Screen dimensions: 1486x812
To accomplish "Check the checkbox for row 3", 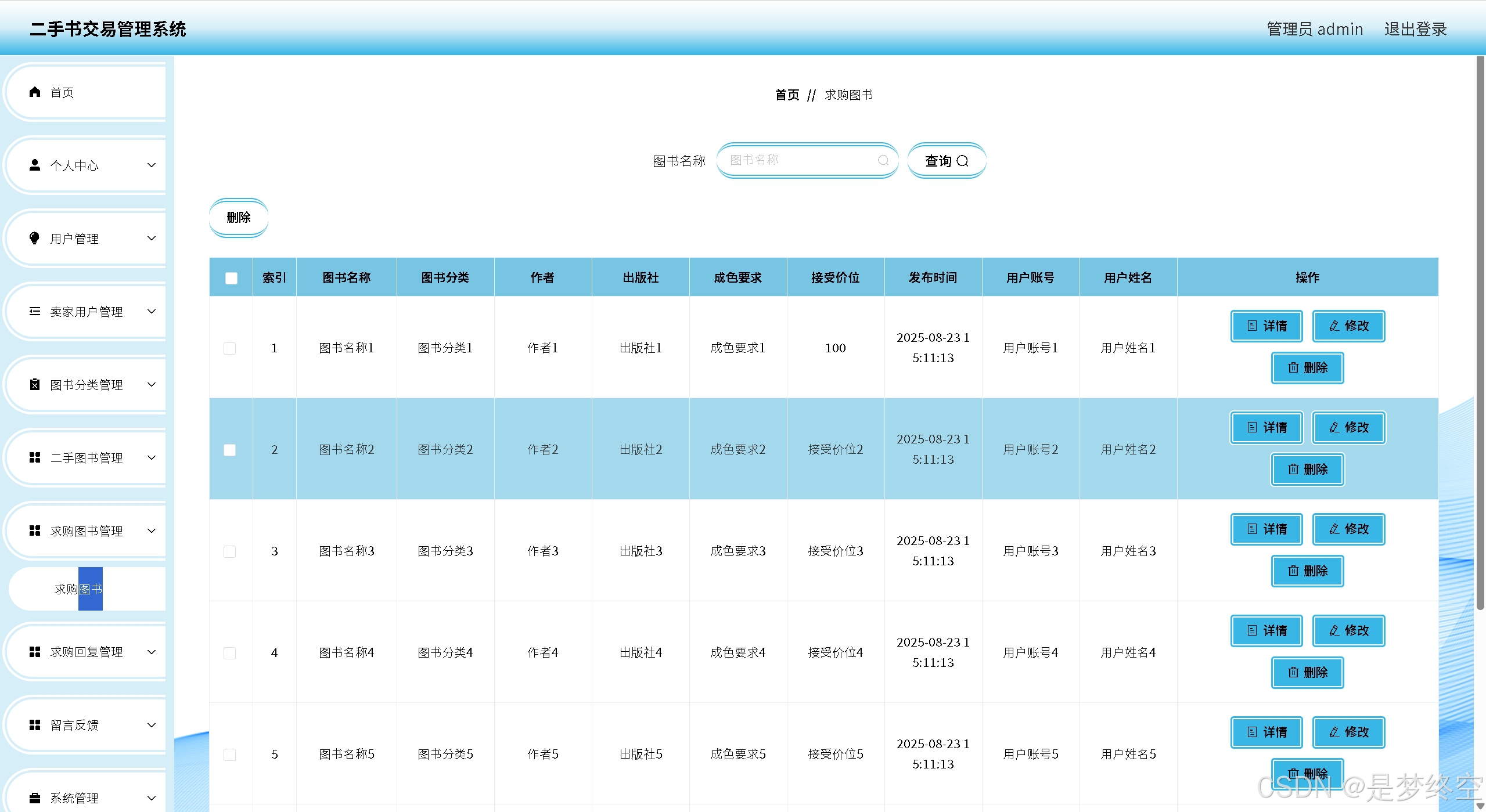I will tap(230, 551).
